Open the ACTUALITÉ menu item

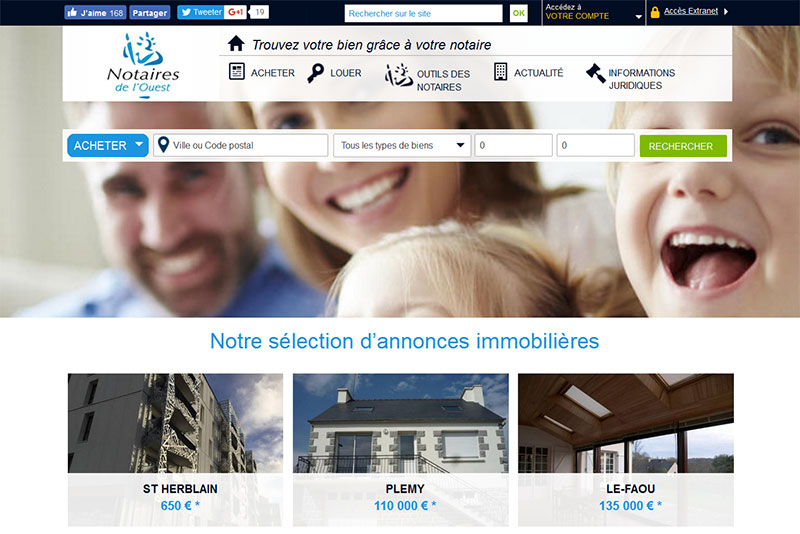(x=538, y=73)
